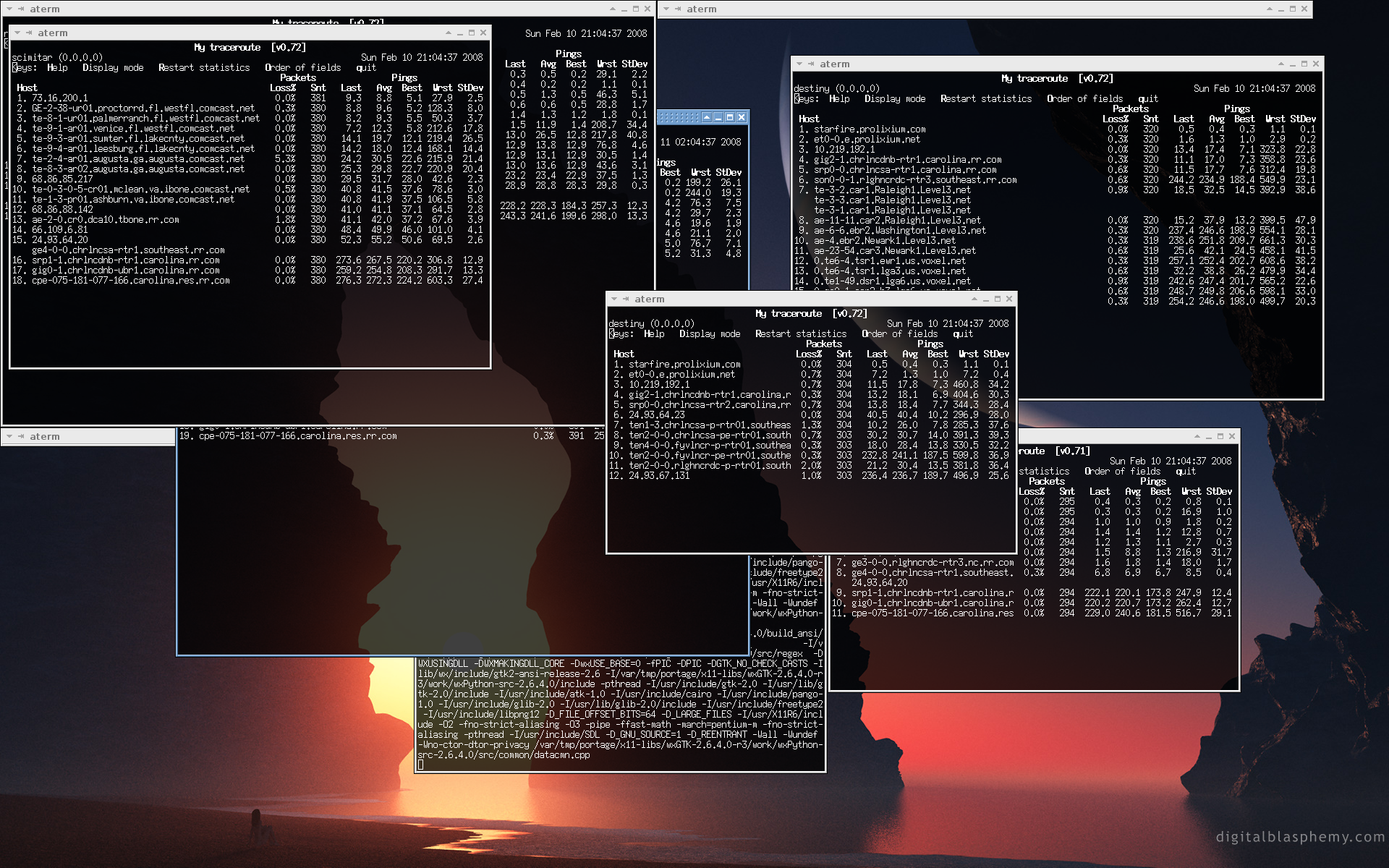Maximize the back top-left aterm window
The width and height of the screenshot is (1389, 868).
pos(636,9)
